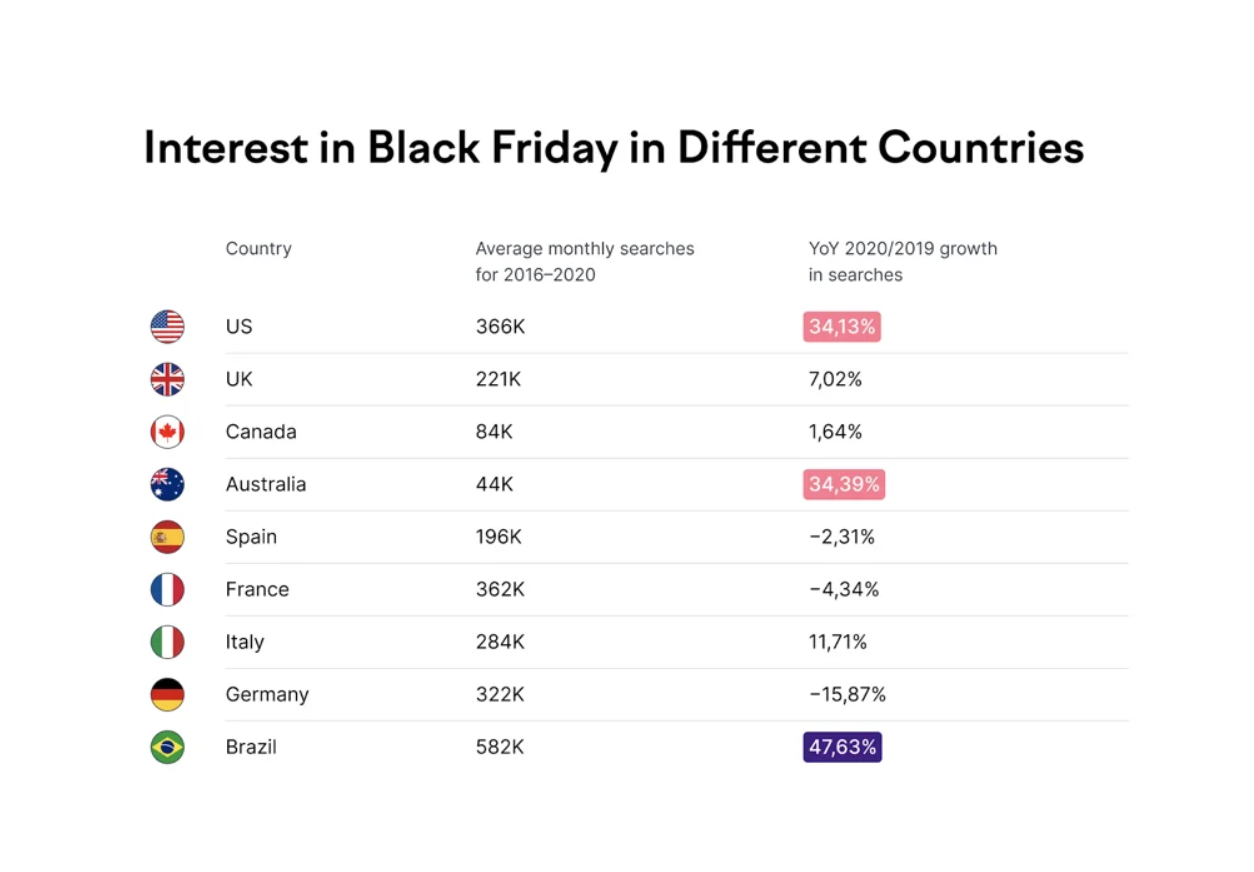Viewport: 1254px width, 872px height.
Task: Click the France tricolor flag icon
Action: click(167, 590)
